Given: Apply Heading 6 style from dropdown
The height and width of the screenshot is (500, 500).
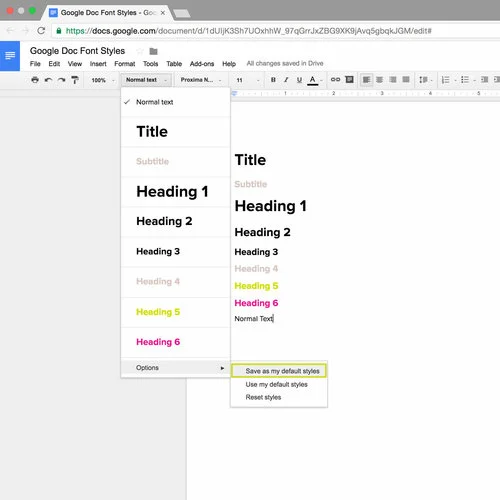Looking at the screenshot, I should tap(176, 342).
